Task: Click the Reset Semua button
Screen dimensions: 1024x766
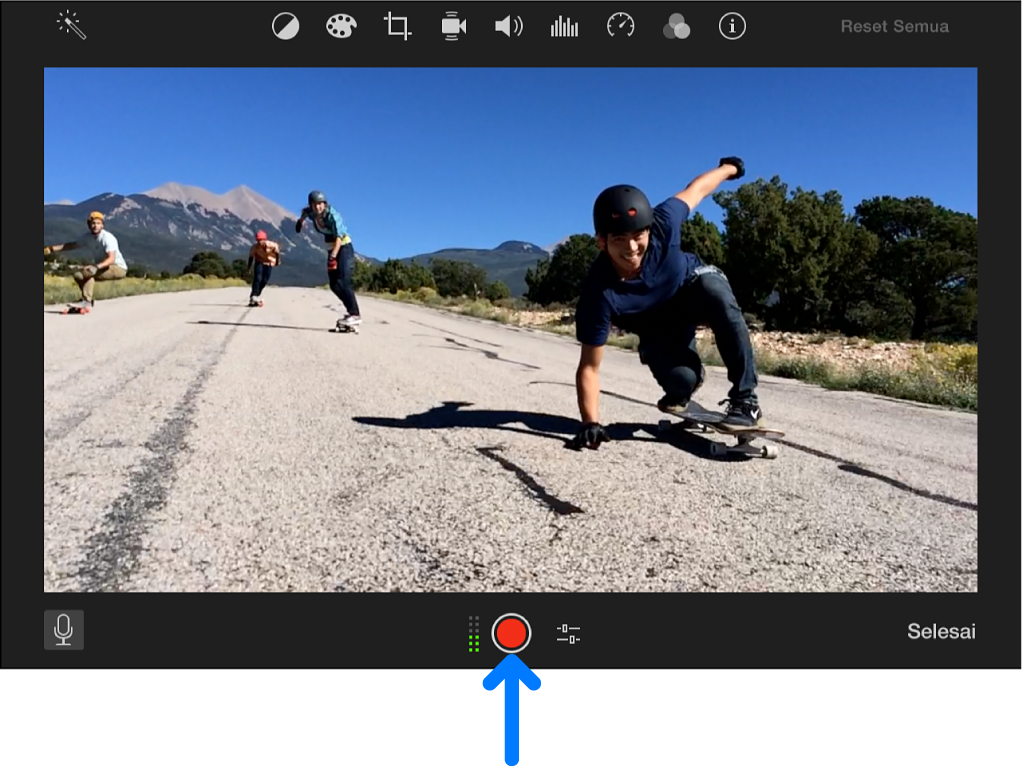Action: pos(894,27)
